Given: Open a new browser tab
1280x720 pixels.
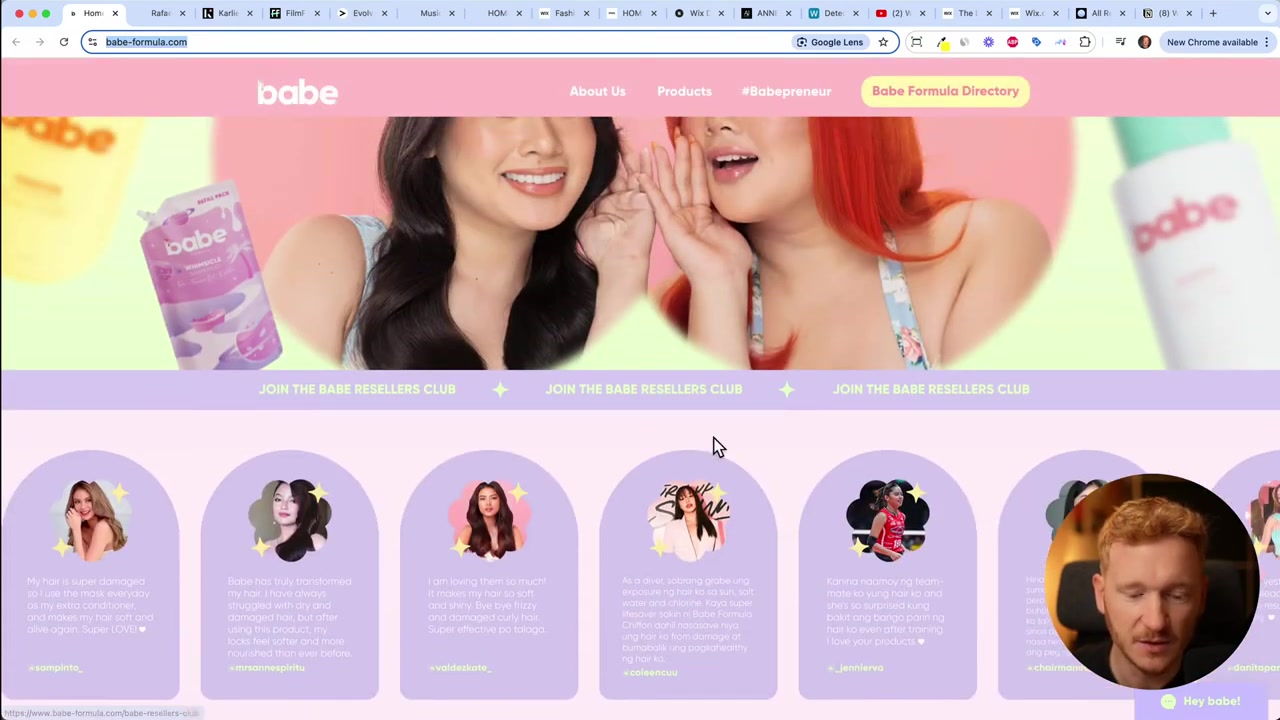Looking at the screenshot, I should coord(1213,13).
